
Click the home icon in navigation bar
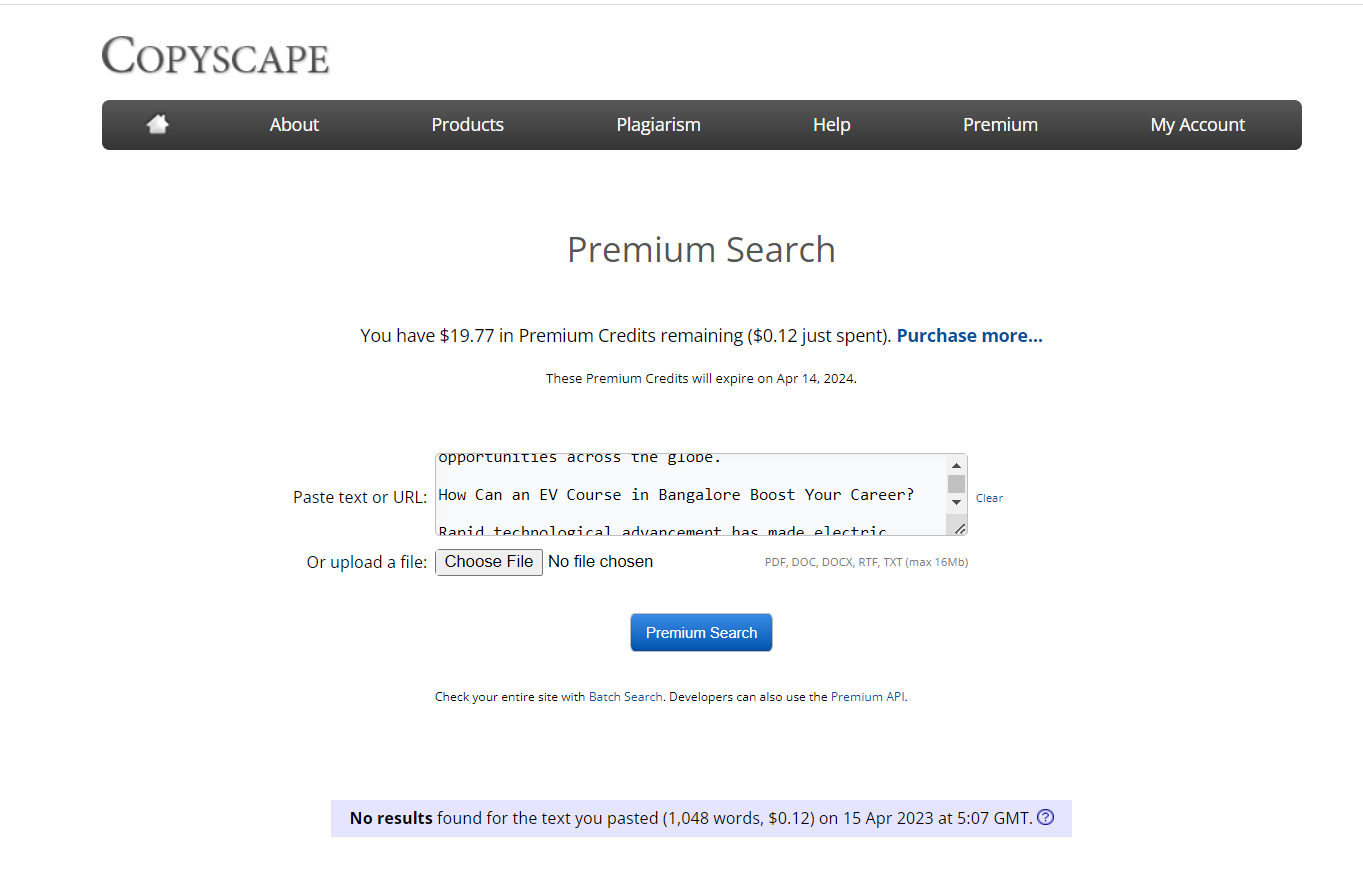(x=157, y=124)
